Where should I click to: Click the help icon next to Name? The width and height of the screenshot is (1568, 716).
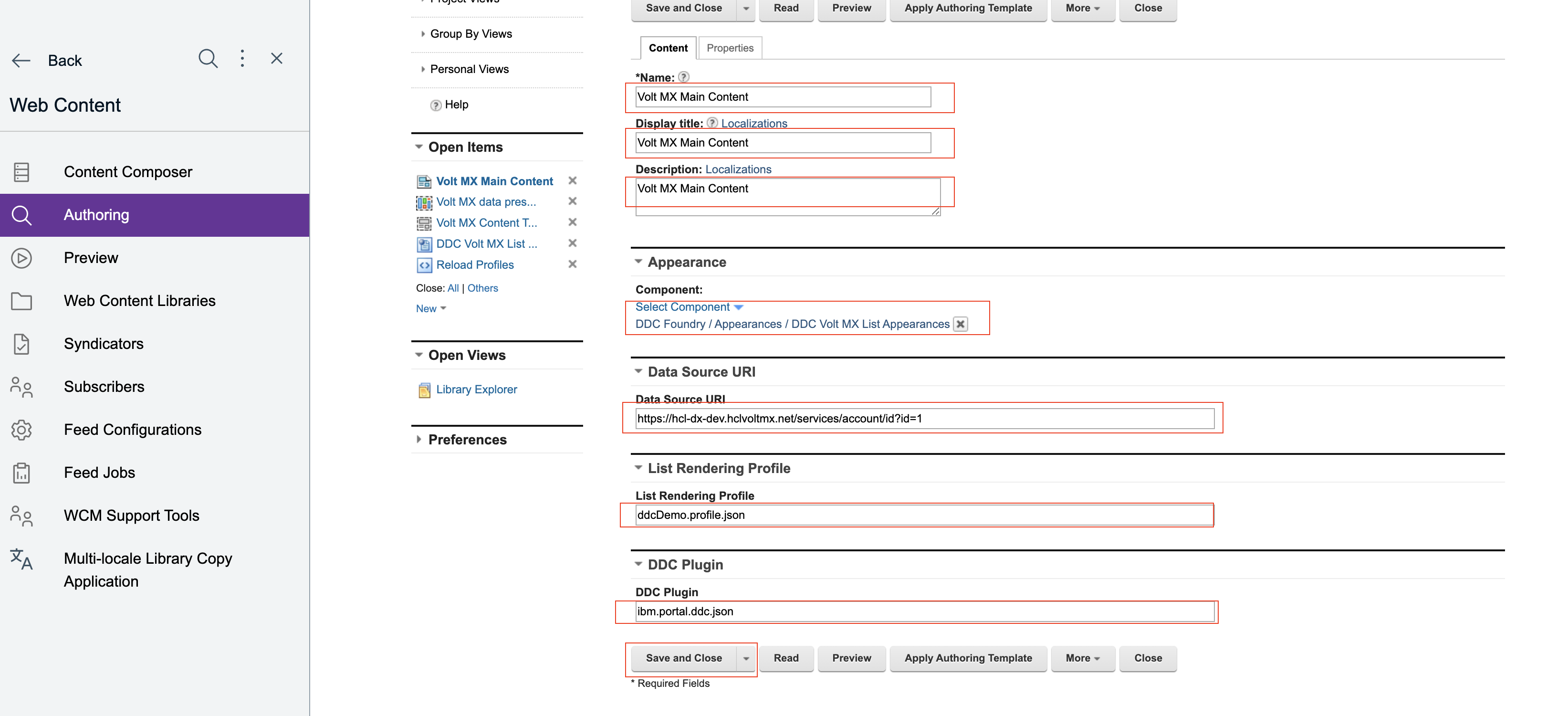(684, 77)
